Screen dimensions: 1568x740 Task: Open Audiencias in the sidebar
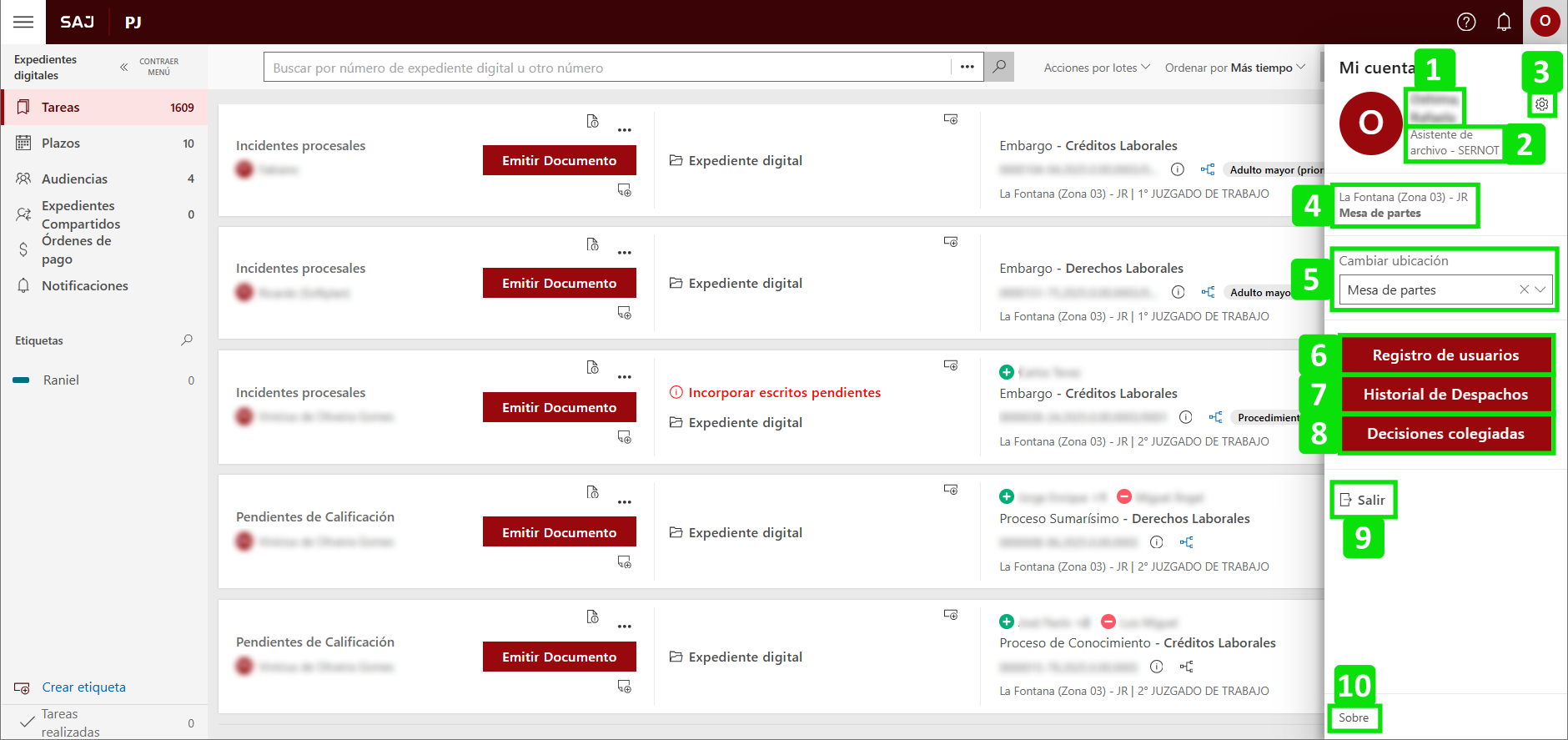74,179
